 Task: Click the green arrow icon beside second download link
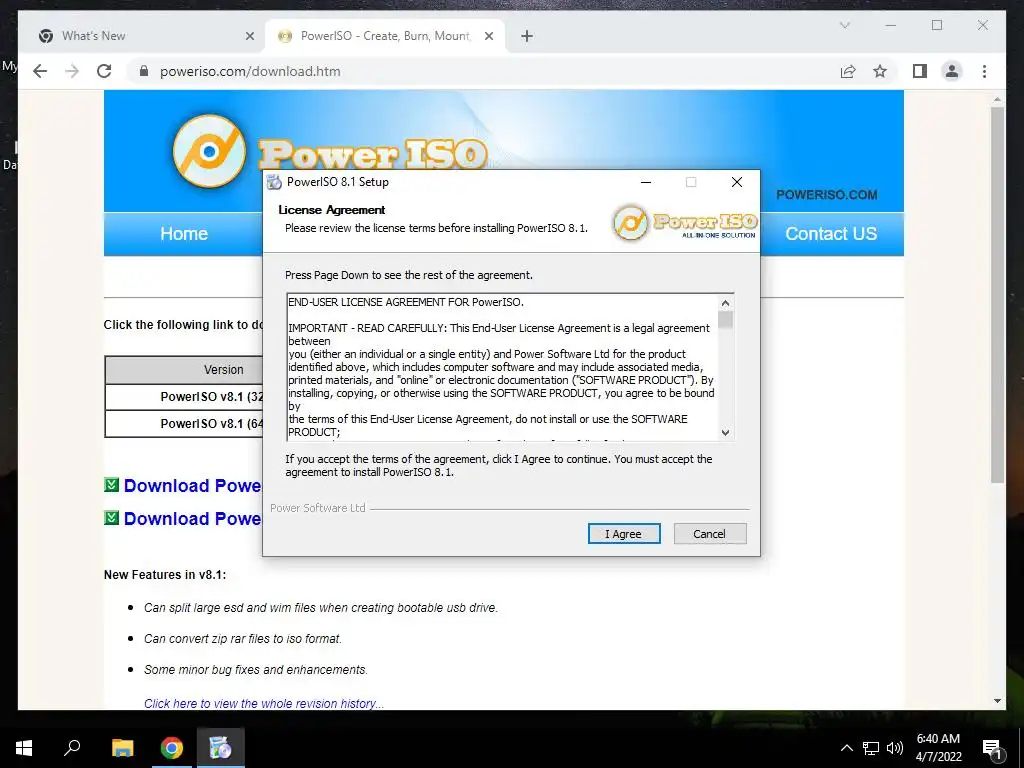[x=112, y=517]
